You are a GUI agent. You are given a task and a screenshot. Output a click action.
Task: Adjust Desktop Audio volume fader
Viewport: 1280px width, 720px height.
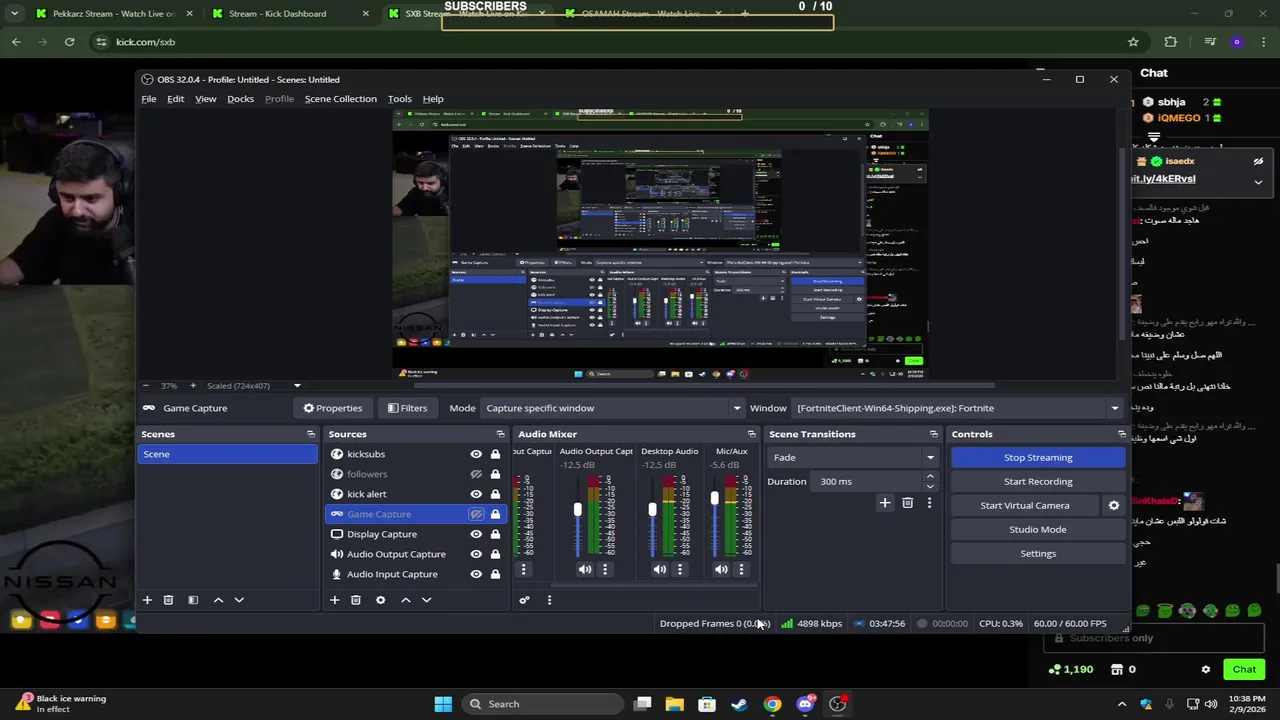pyautogui.click(x=652, y=510)
